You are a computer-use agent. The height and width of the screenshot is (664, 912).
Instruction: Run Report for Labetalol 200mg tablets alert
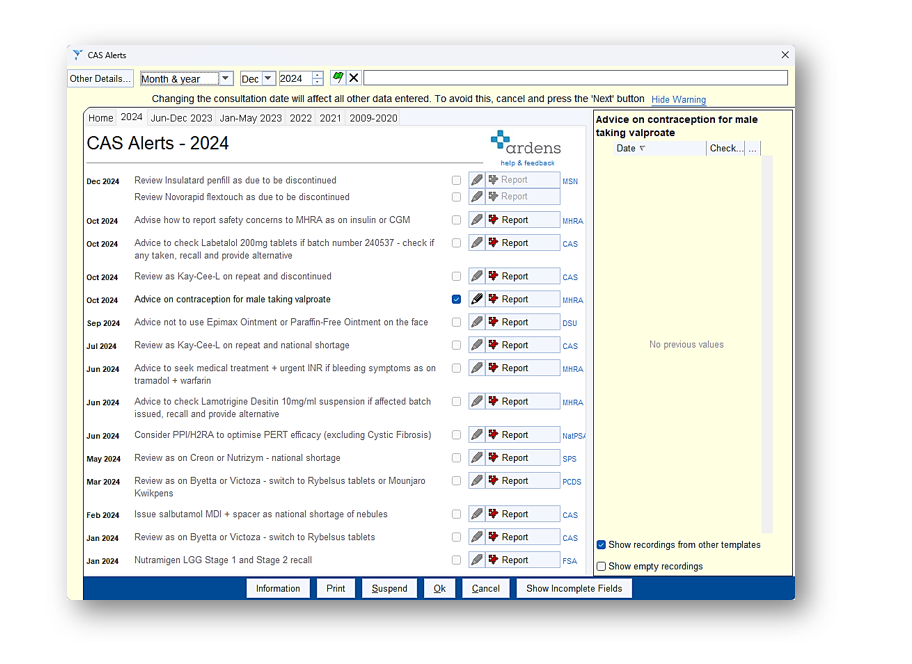(523, 243)
